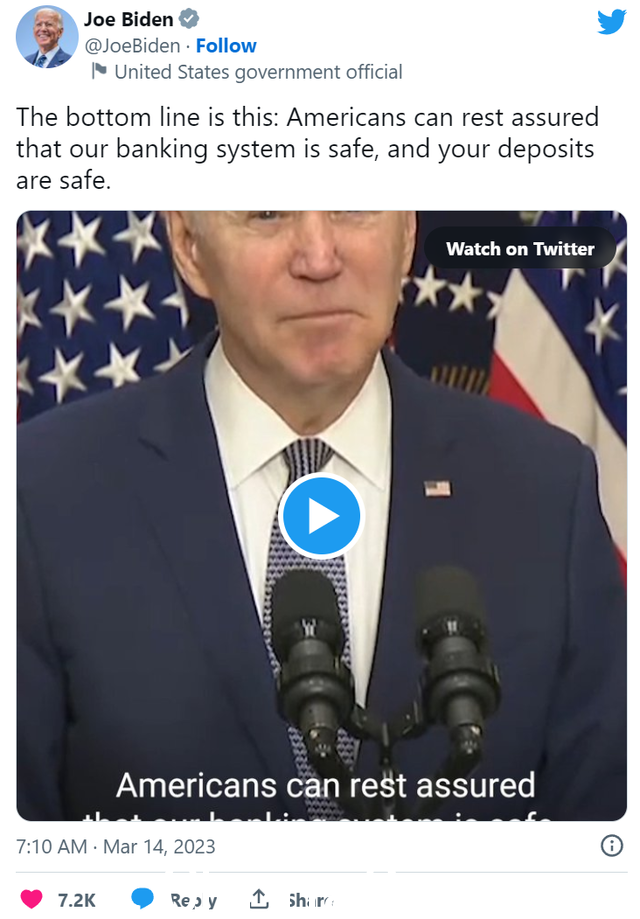The image size is (640, 919).
Task: Click the 7.2K likes count
Action: click(76, 900)
